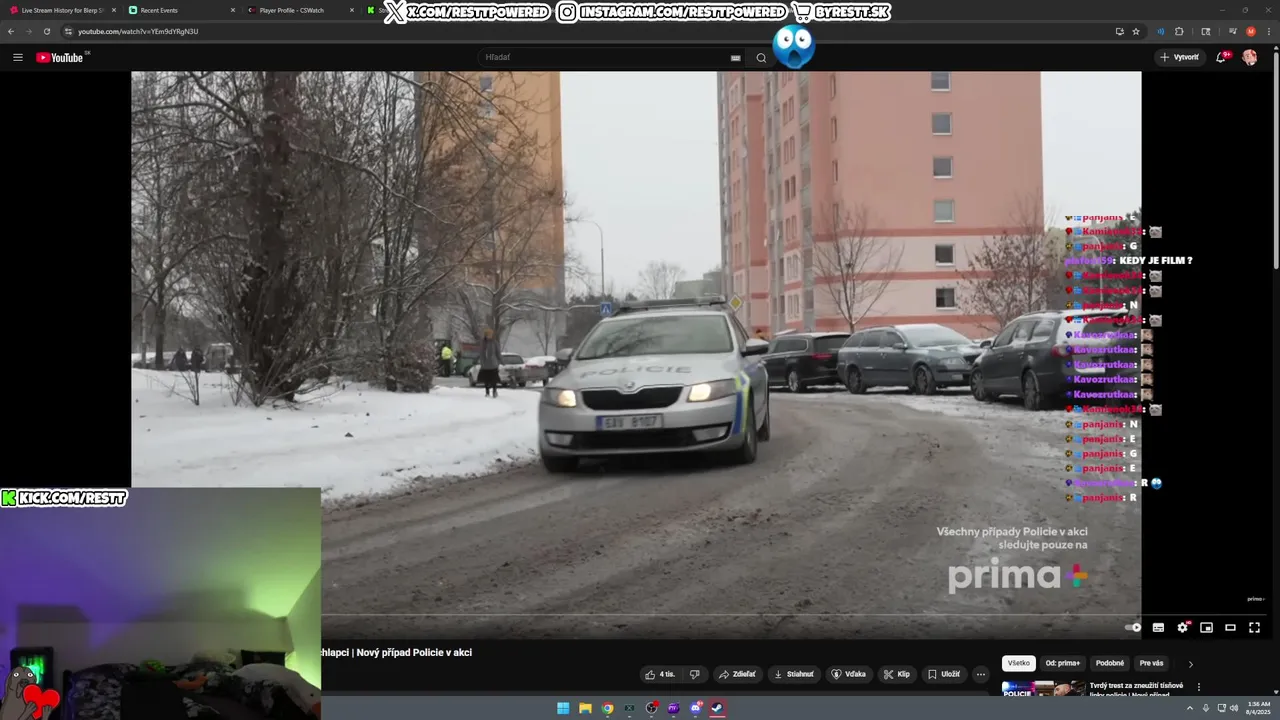The height and width of the screenshot is (720, 1280).
Task: Click the Vďaka thanks button
Action: click(849, 674)
